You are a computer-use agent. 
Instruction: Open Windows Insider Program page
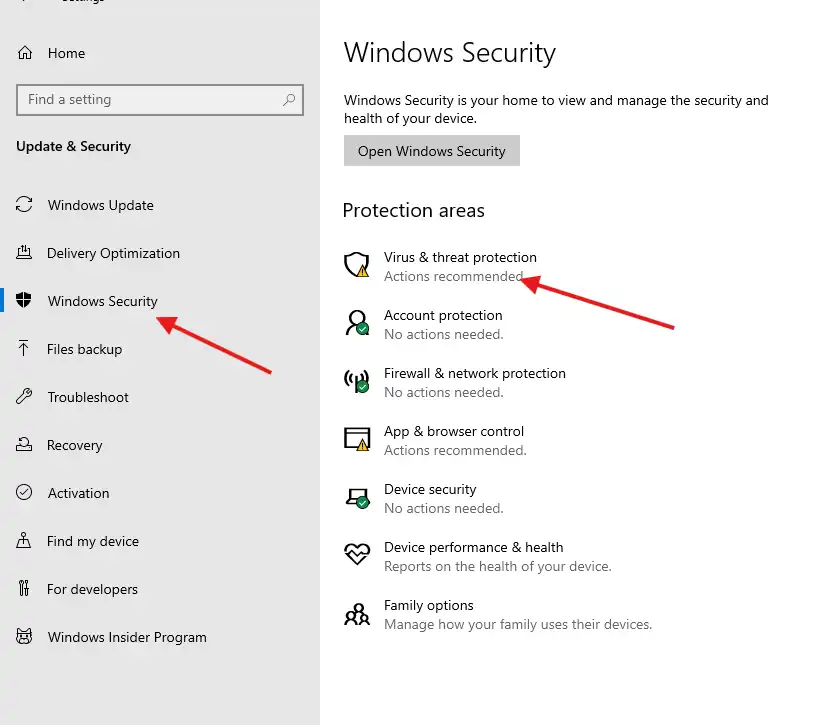pyautogui.click(x=127, y=637)
